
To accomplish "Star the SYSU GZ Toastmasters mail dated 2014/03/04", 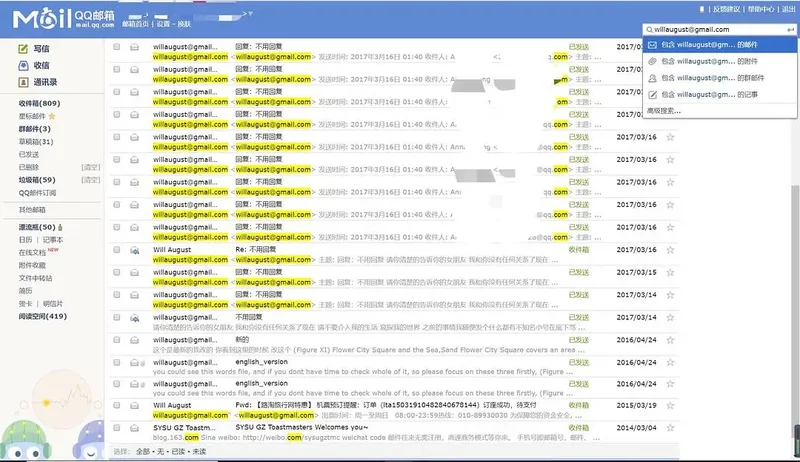I will tap(670, 428).
